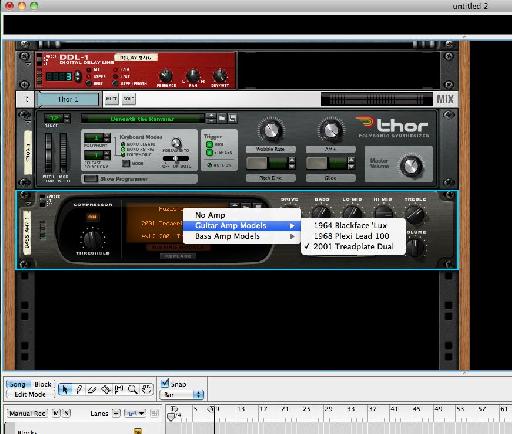Click the timeline ruler at bar 17
The width and height of the screenshot is (512, 434).
(263, 410)
